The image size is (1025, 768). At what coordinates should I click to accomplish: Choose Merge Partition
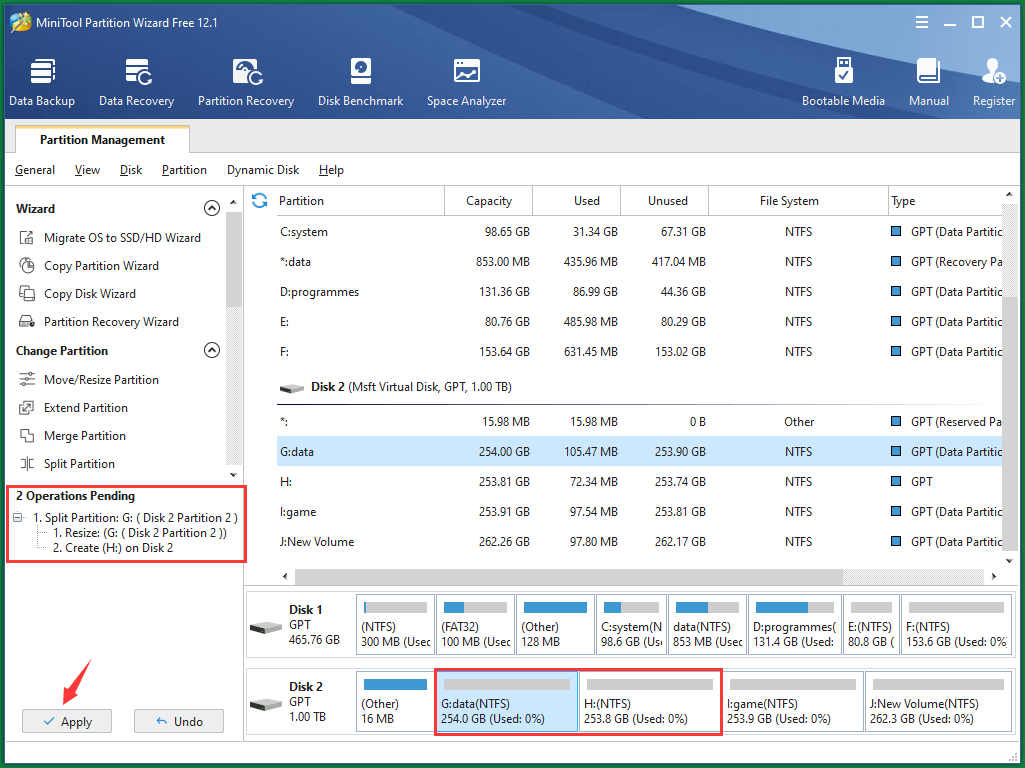[84, 436]
